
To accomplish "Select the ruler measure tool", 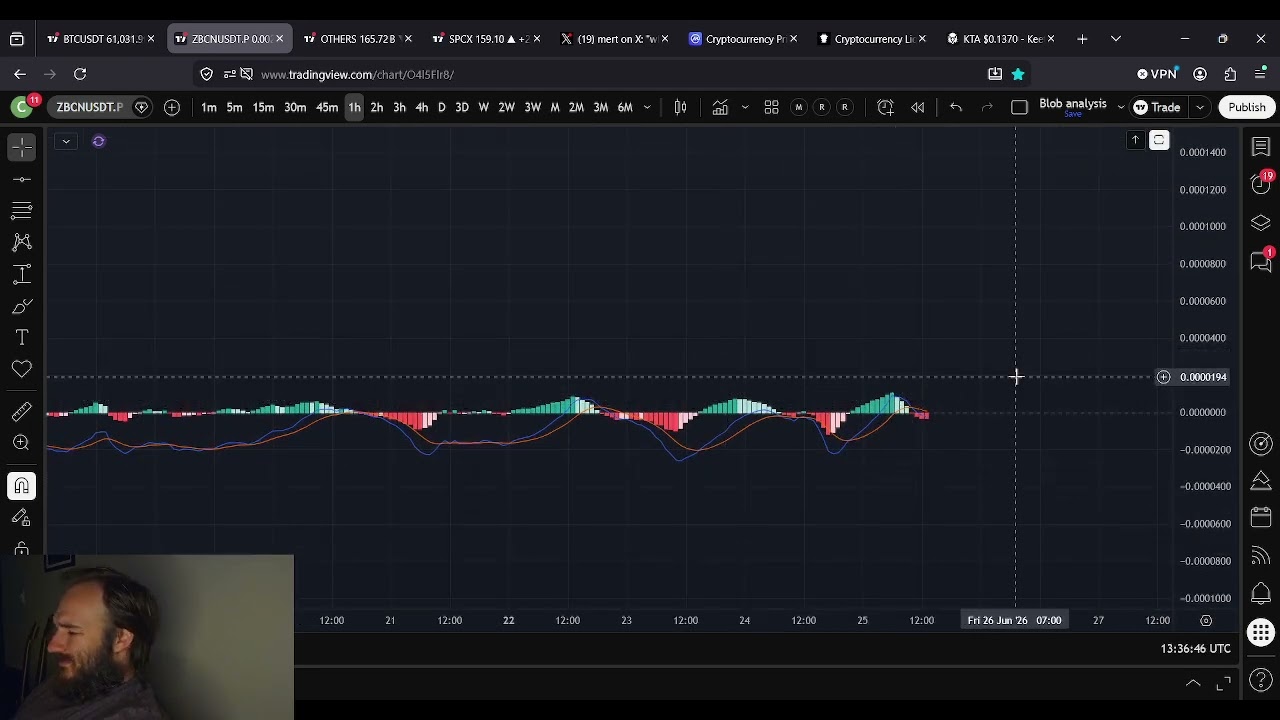I will click(x=22, y=411).
